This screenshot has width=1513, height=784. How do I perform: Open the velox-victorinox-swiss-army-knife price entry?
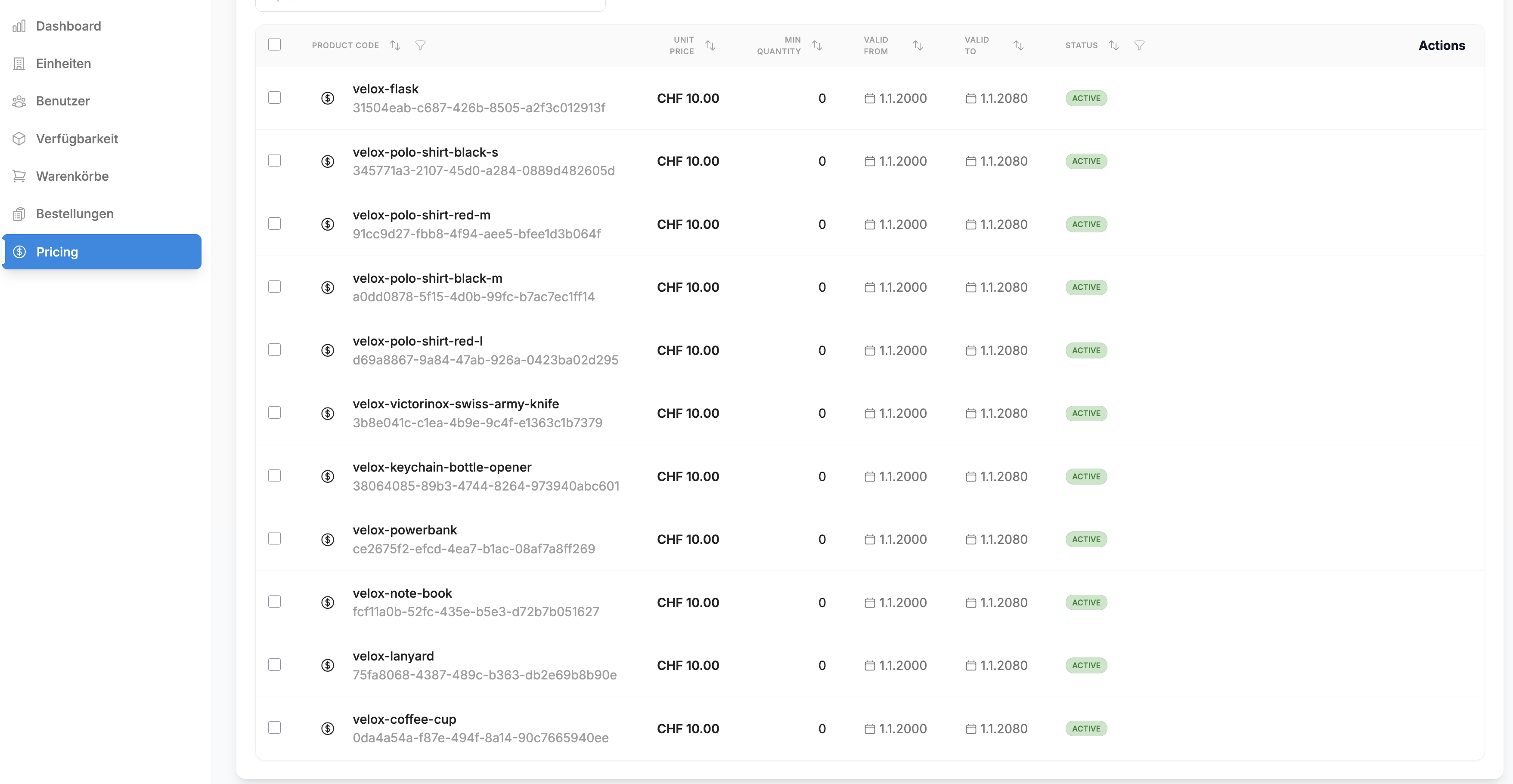[x=455, y=404]
